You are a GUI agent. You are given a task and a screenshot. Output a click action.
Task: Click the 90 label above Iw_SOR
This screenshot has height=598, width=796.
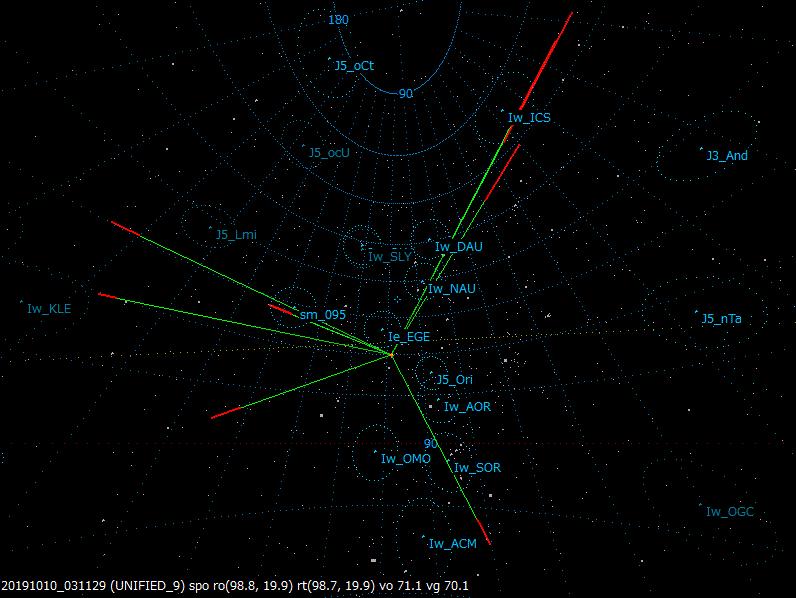click(430, 444)
